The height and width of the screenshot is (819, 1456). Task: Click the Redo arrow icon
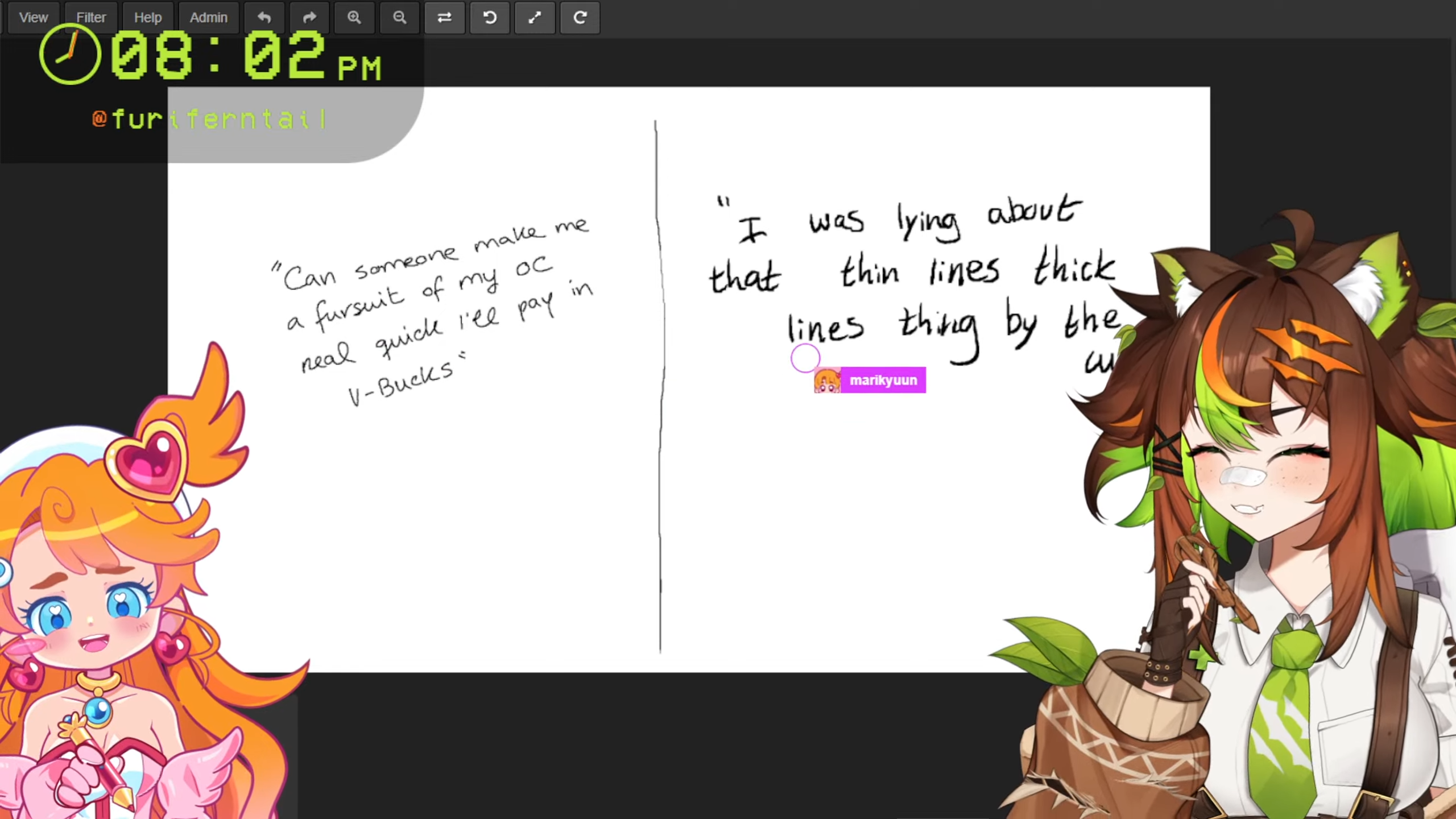pyautogui.click(x=309, y=18)
